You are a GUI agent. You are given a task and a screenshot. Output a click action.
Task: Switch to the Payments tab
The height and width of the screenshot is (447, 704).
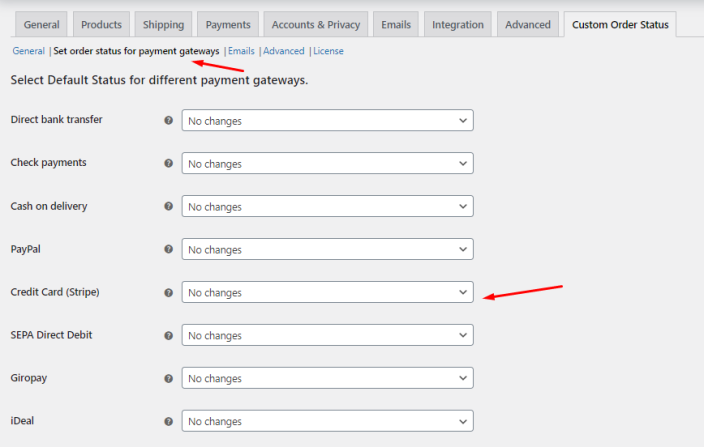tap(228, 24)
